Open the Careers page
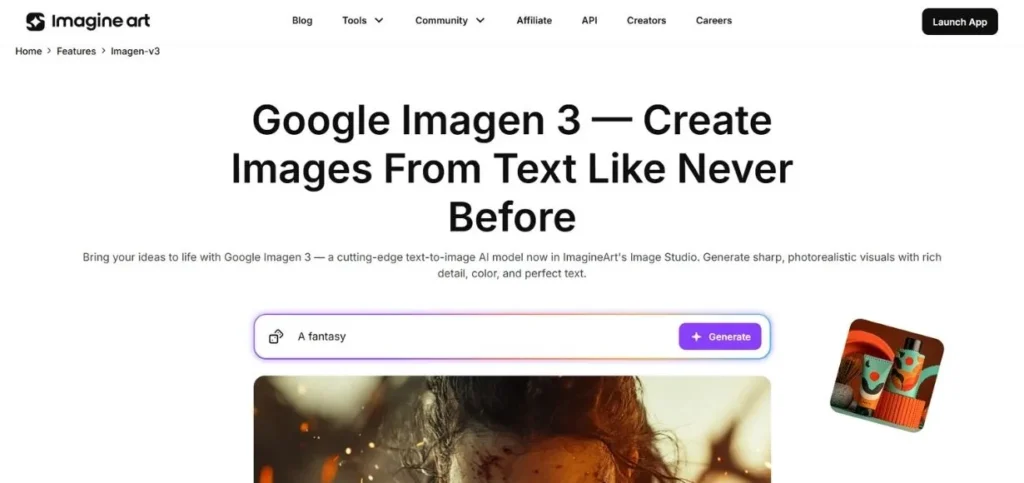The width and height of the screenshot is (1024, 483). 713,21
